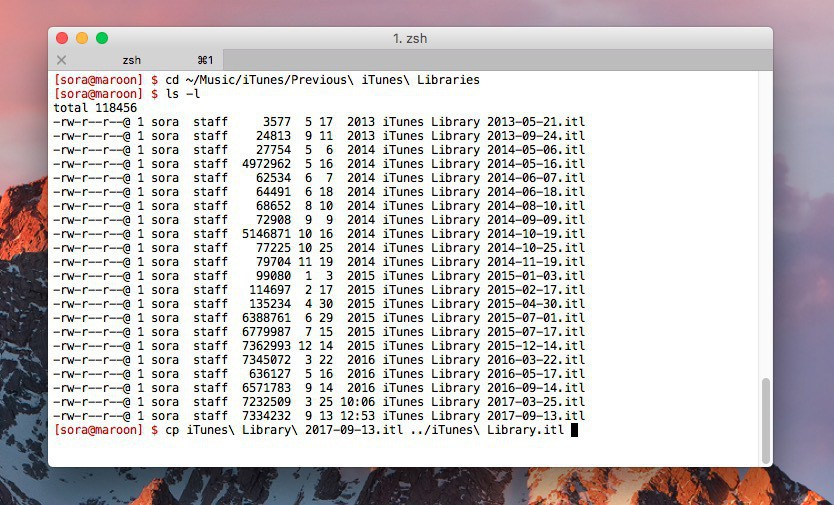
Task: Click the file size value 72908
Action: tap(273, 220)
